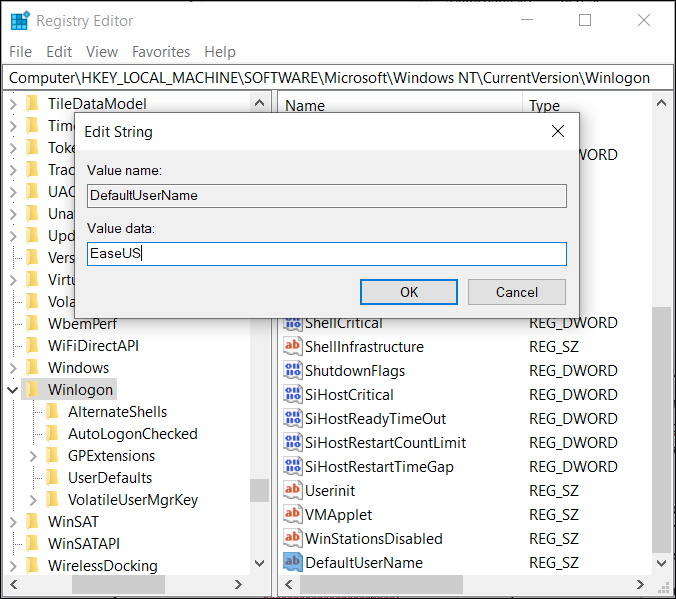Click tree pane scroll up arrow
This screenshot has height=599, width=676.
click(260, 103)
